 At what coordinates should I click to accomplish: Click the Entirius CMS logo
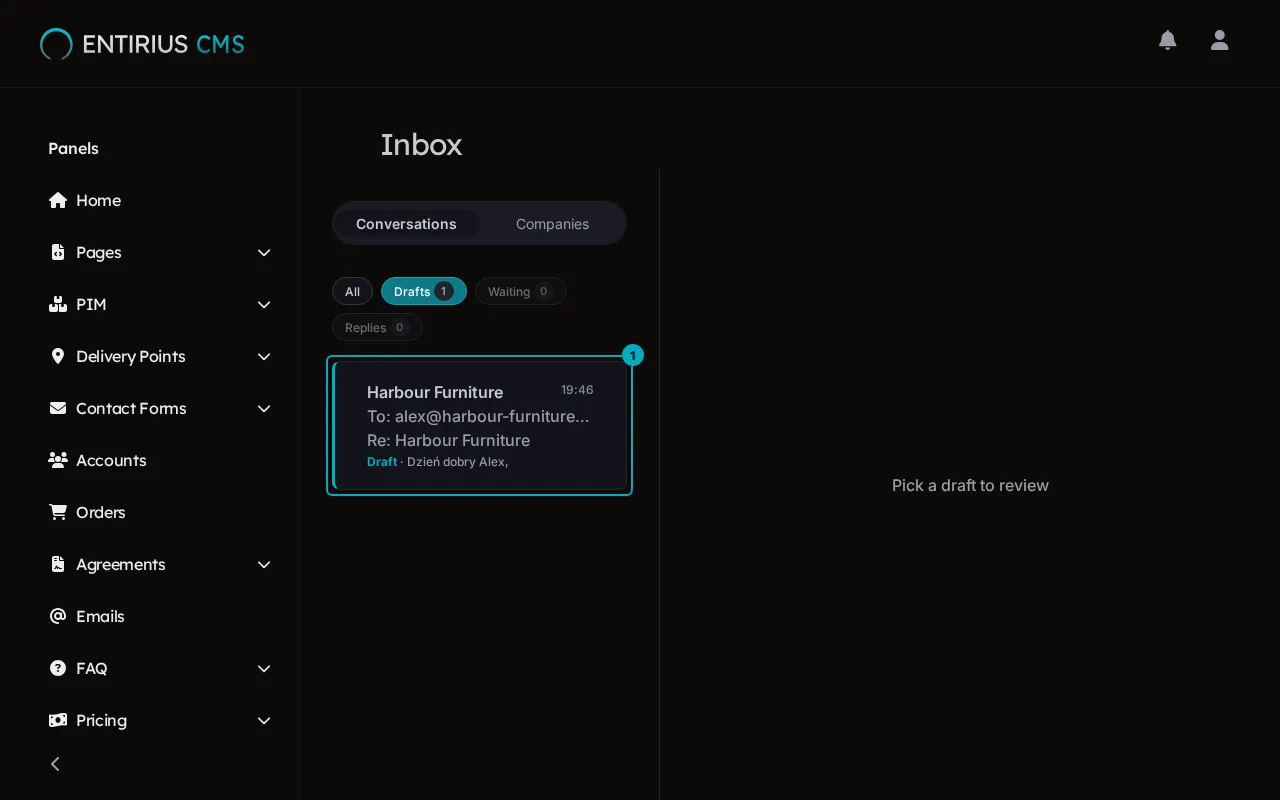142,44
